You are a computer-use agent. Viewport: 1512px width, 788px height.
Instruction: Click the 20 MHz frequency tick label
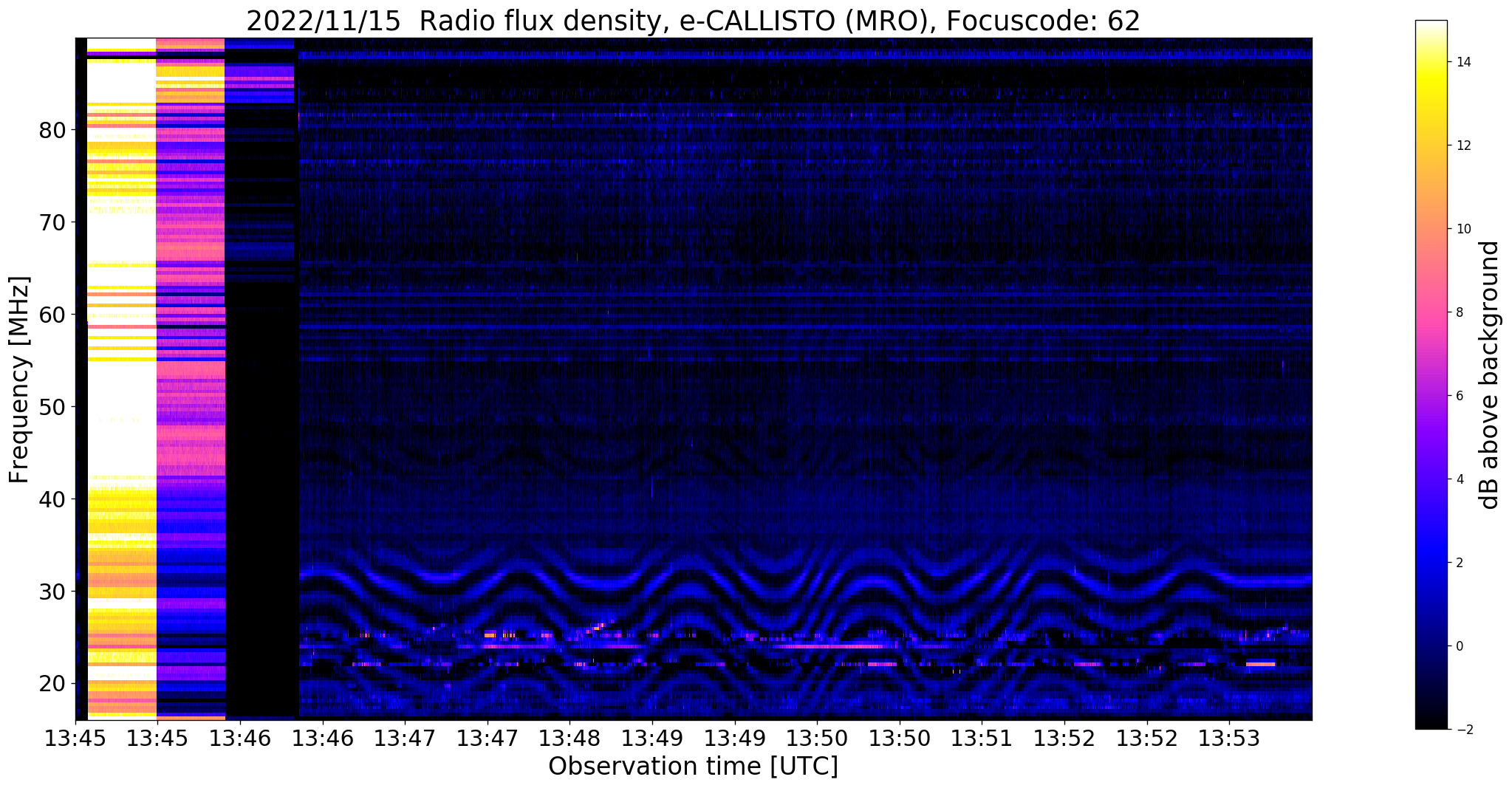pos(52,684)
